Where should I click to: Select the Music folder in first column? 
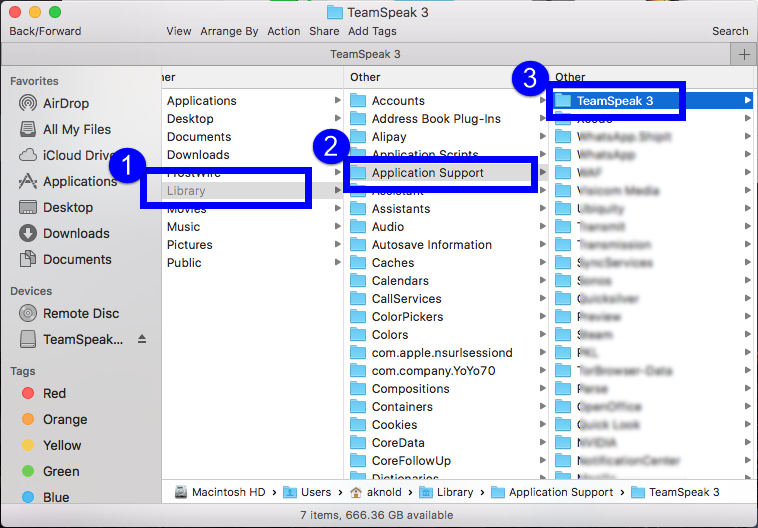point(252,227)
